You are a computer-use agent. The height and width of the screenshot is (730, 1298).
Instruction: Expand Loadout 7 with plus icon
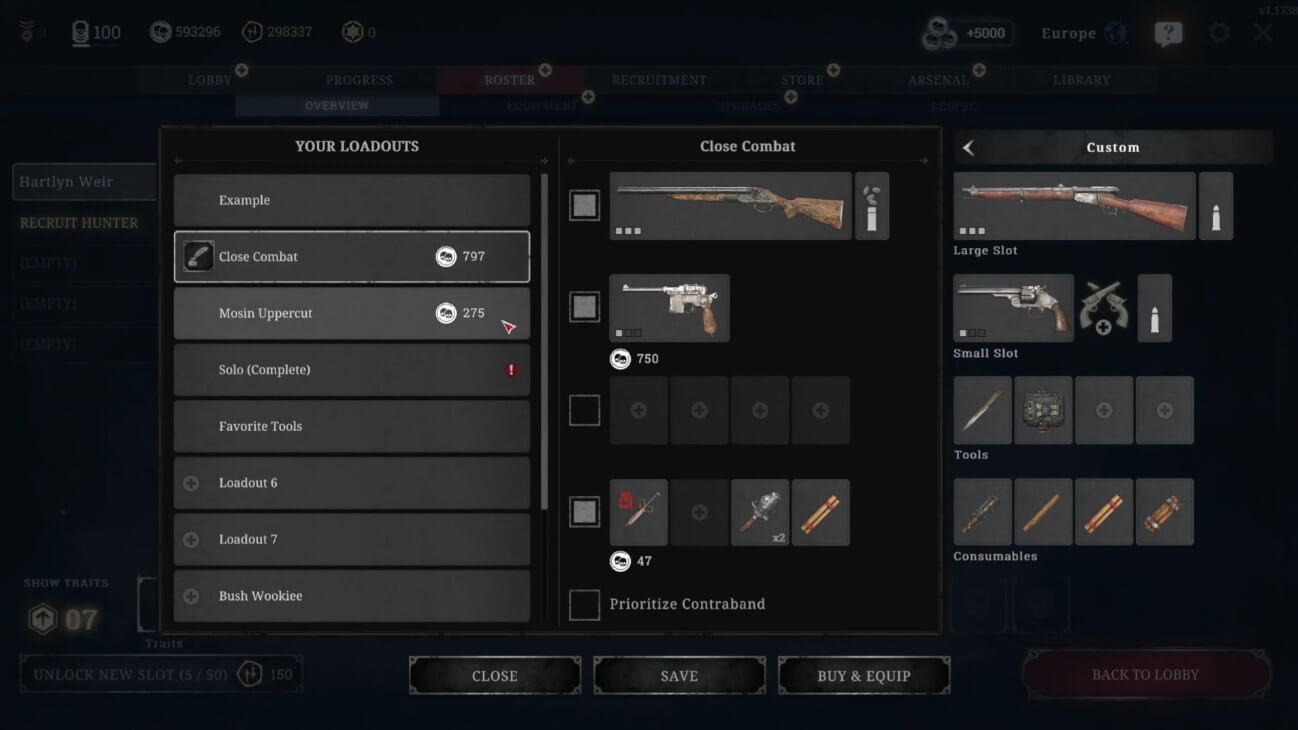tap(191, 540)
